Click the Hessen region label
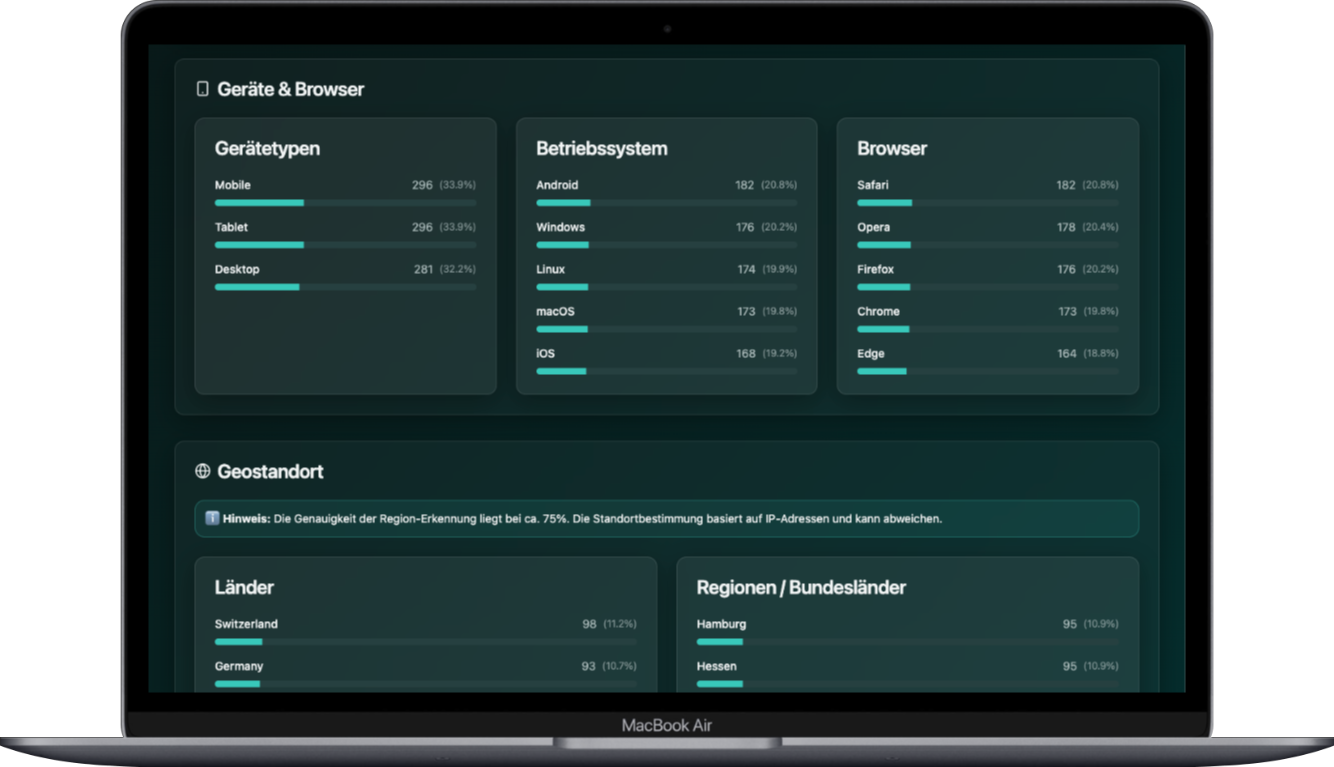Image resolution: width=1334 pixels, height=767 pixels. (x=716, y=666)
